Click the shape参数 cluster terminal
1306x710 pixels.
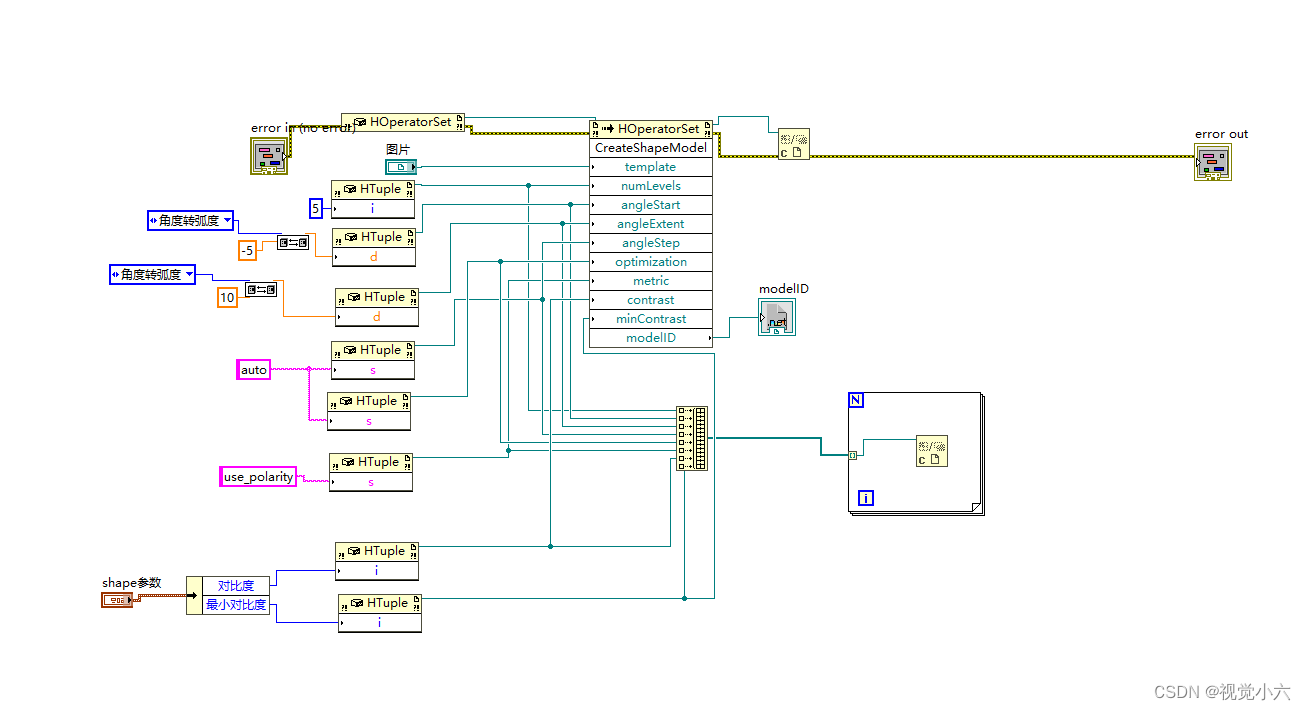click(x=119, y=599)
